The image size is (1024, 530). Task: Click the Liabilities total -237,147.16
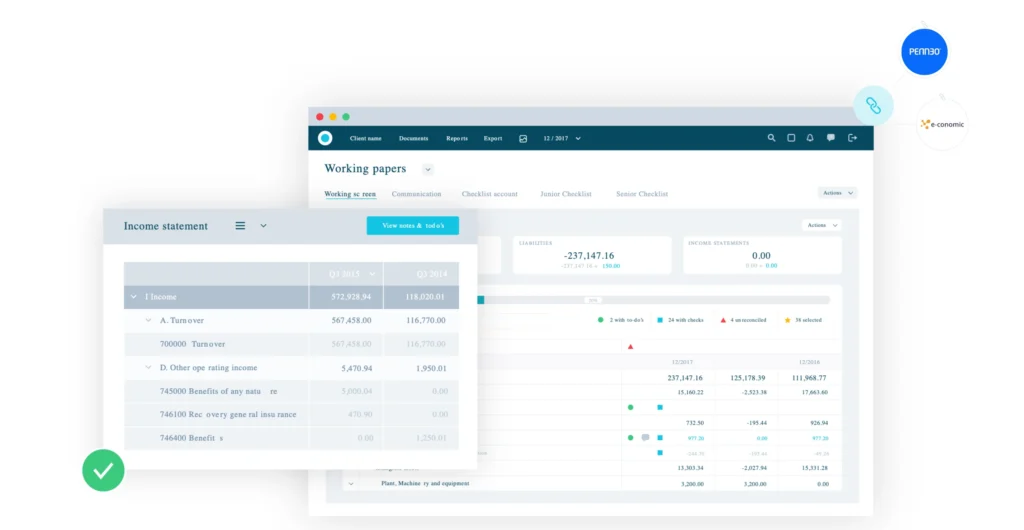[x=589, y=255]
